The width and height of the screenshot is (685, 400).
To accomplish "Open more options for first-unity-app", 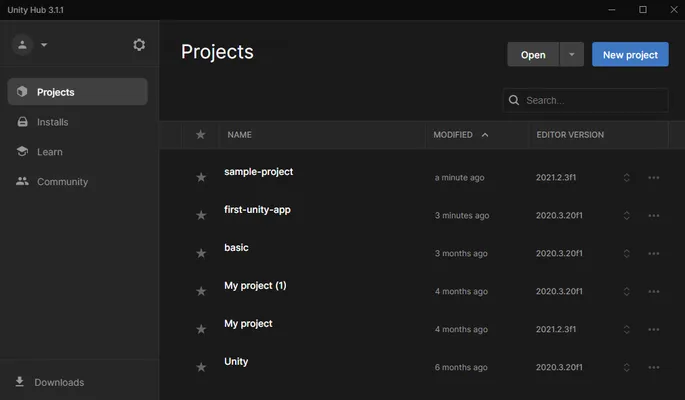I will pyautogui.click(x=654, y=215).
